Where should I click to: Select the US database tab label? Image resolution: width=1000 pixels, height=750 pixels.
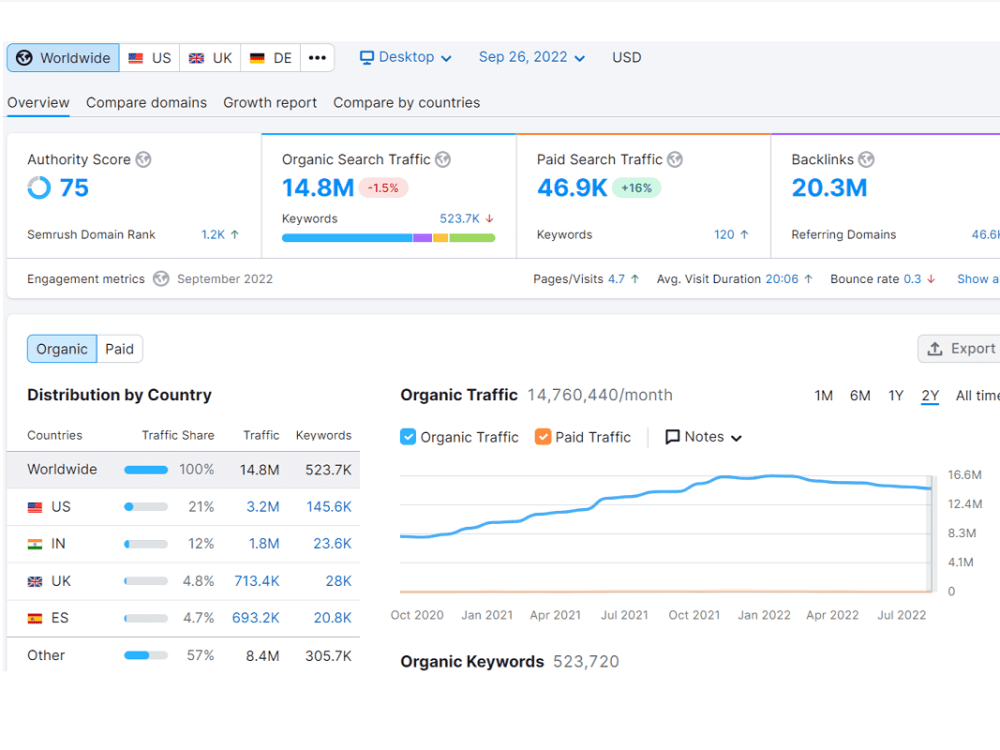pyautogui.click(x=161, y=58)
